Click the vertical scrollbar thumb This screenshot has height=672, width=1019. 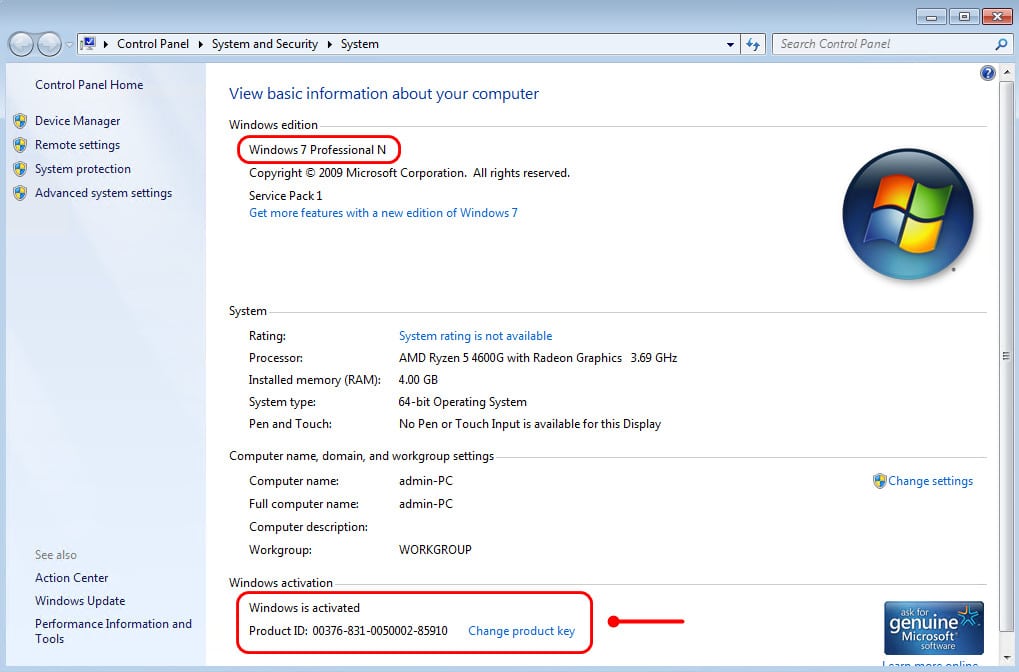(1006, 356)
